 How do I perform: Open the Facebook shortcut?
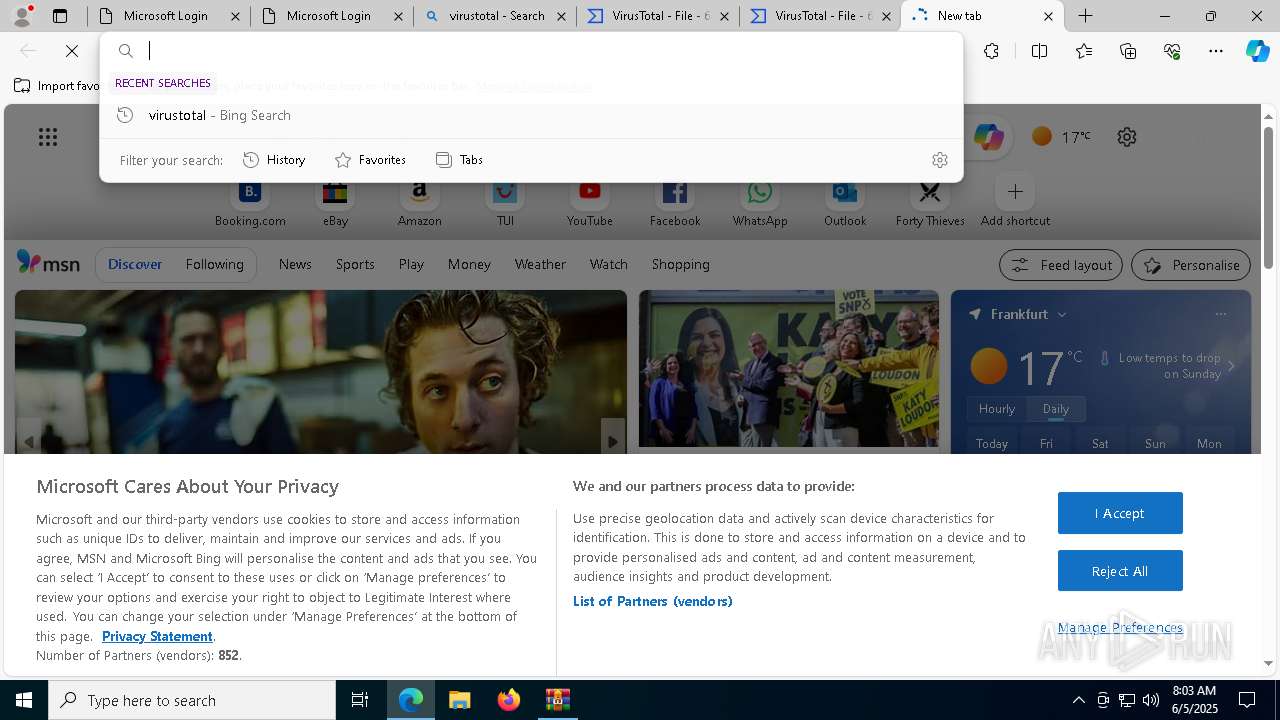click(675, 203)
